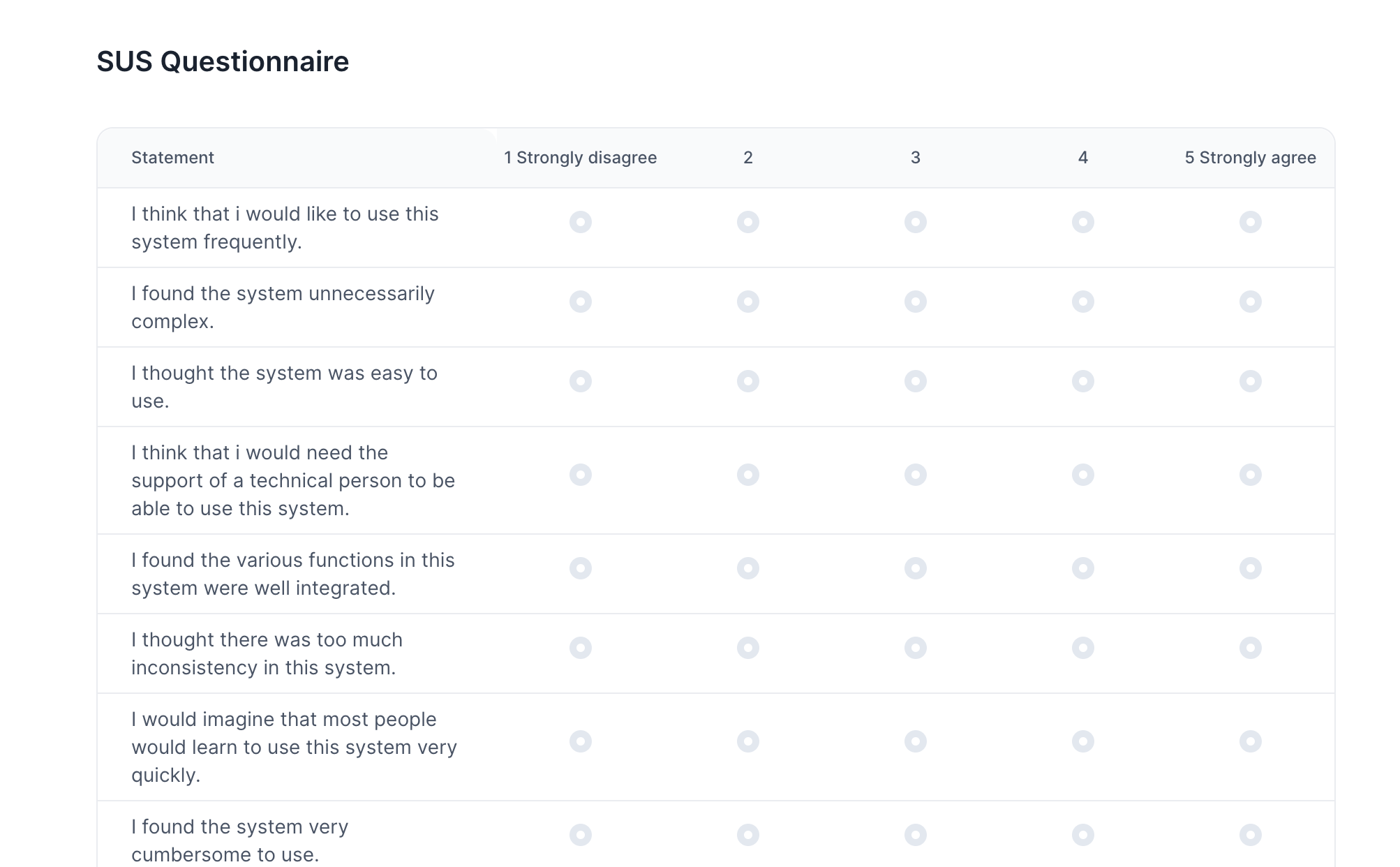Screen dimensions: 1400x867
Task: Click statement 'I thought the system was easy to use.'
Action: 284,387
